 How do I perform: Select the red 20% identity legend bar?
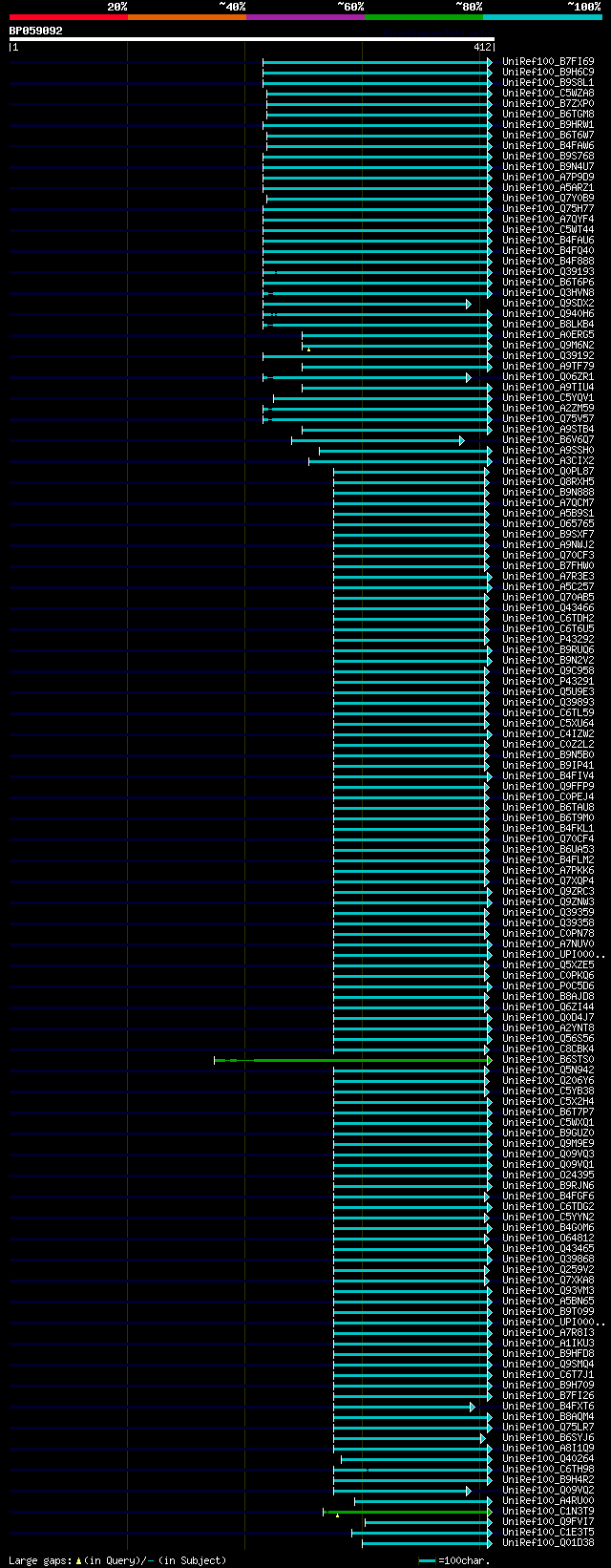click(68, 16)
